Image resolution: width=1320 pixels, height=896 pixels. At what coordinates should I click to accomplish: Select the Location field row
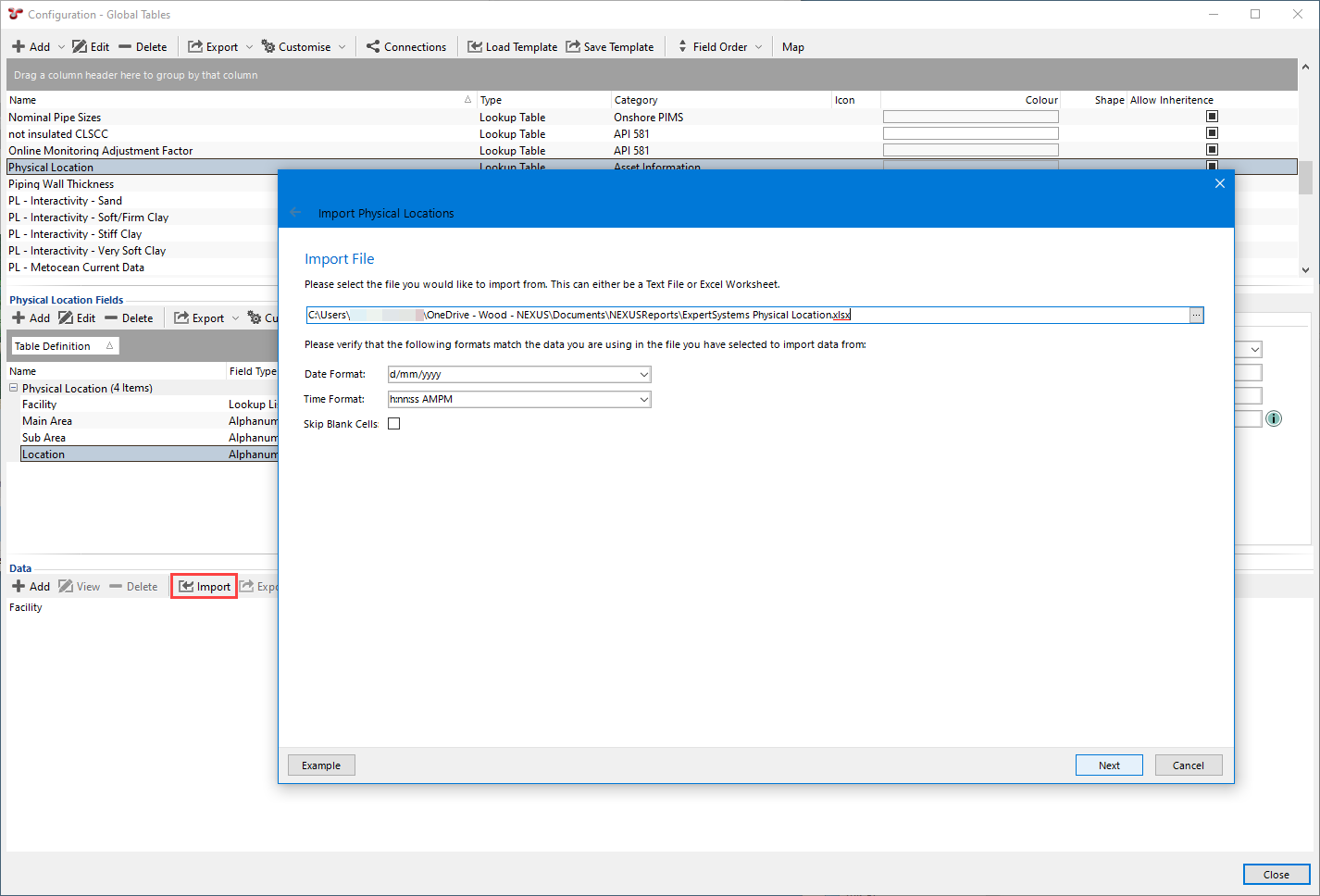[x=149, y=454]
